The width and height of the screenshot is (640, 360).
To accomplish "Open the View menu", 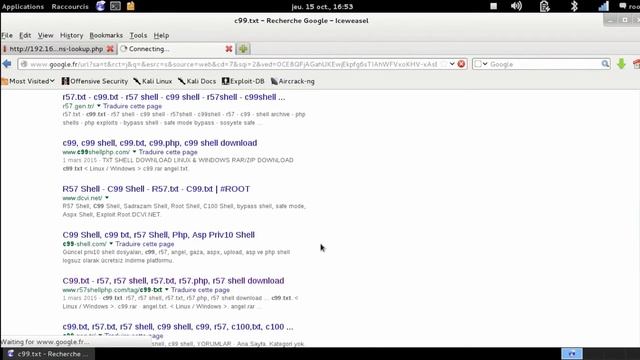I will pyautogui.click(x=46, y=36).
